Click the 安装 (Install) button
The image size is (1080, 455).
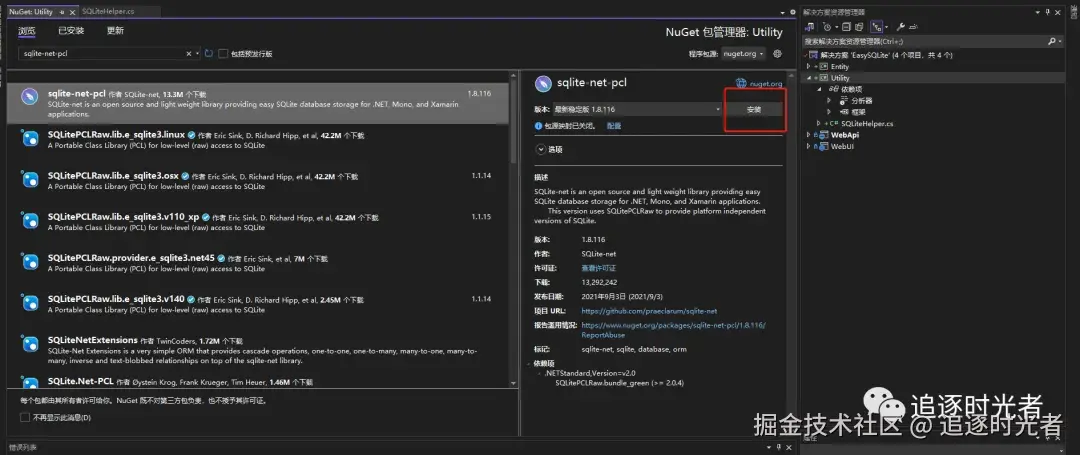coord(754,109)
